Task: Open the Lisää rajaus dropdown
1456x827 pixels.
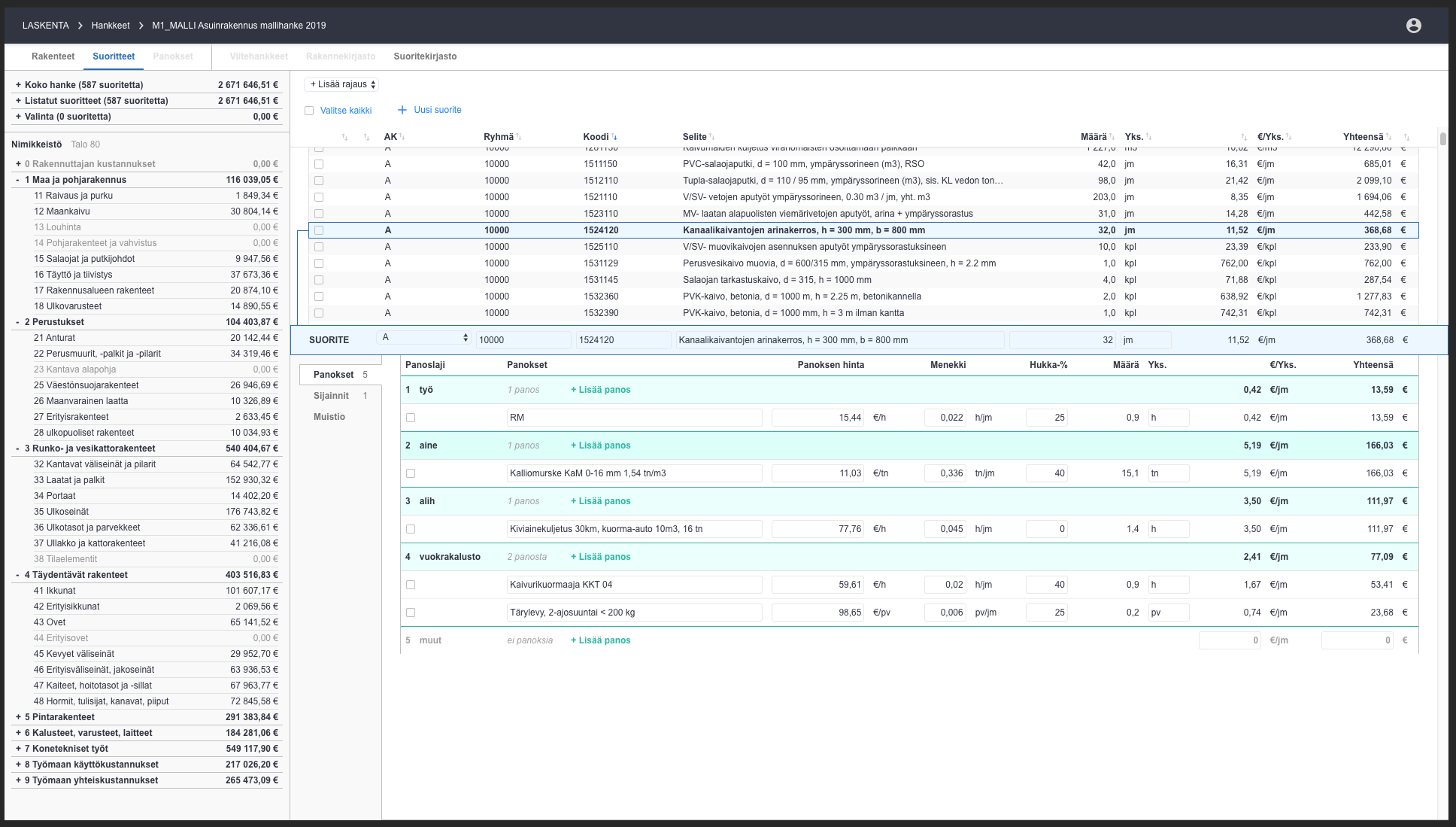Action: [342, 84]
